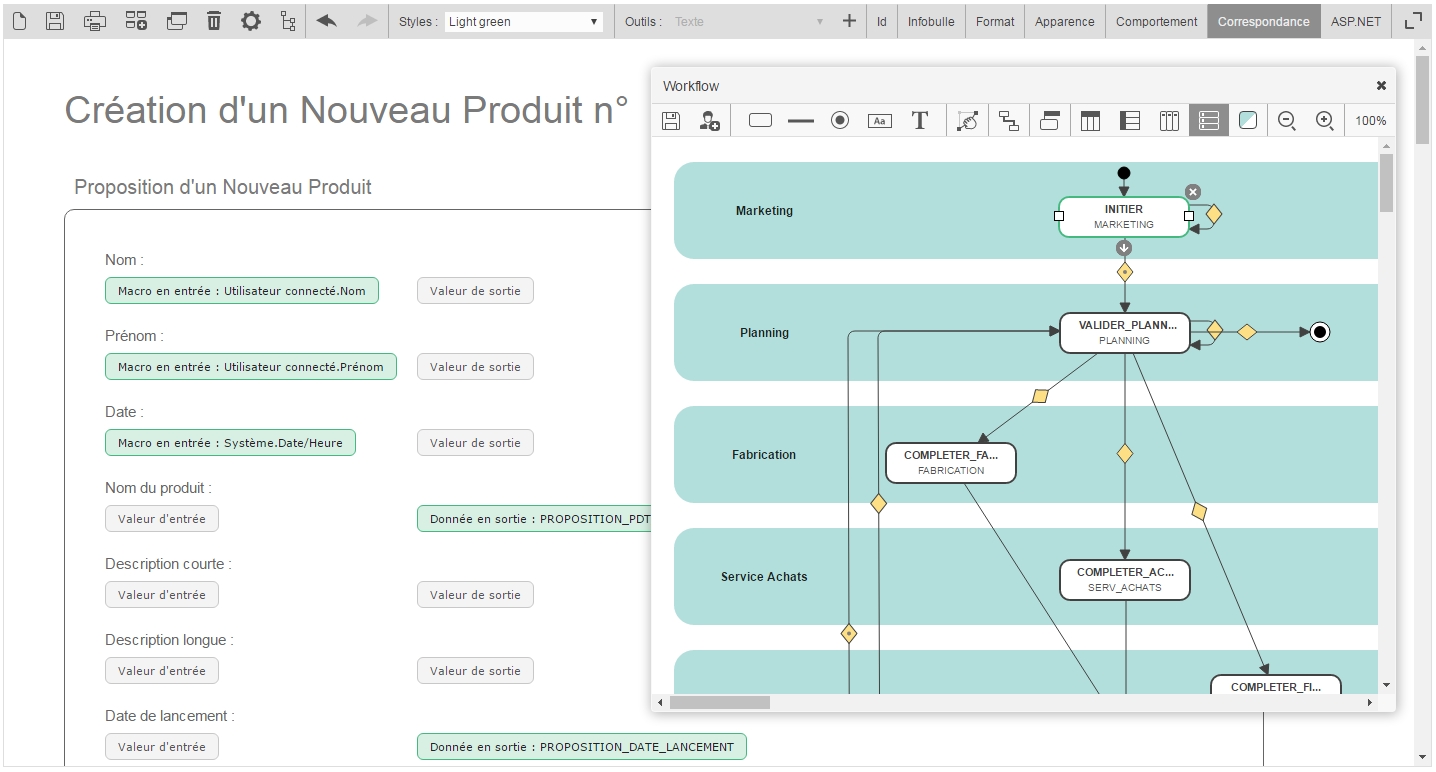Click the zoom in magnifier icon
1436x772 pixels.
click(x=1325, y=121)
